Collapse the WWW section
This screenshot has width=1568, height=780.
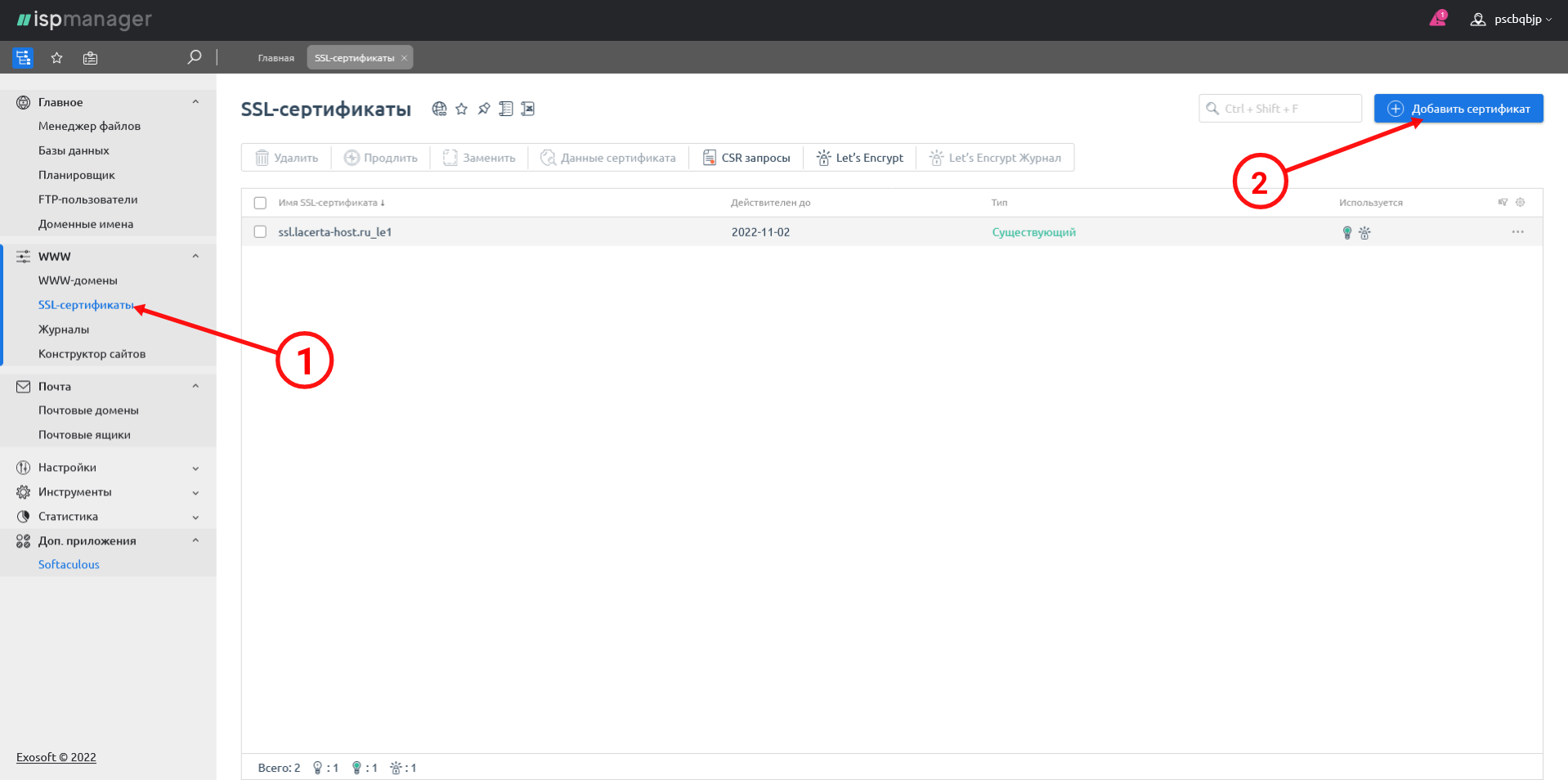(195, 256)
